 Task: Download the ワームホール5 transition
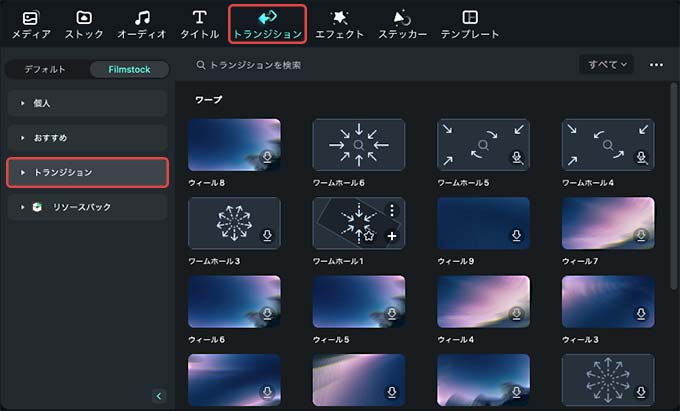(517, 157)
